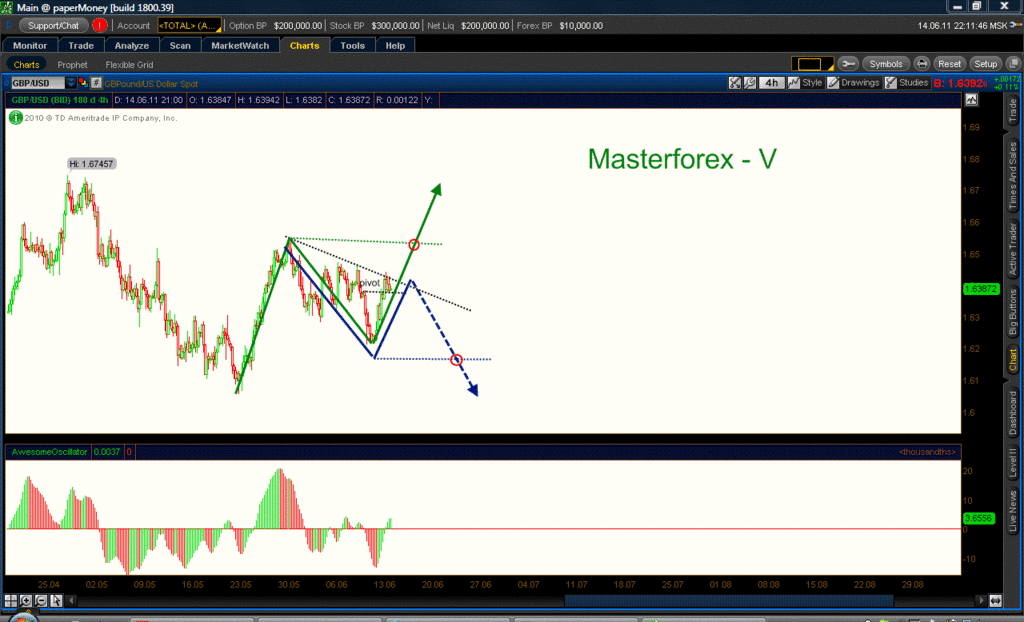Click right scroll arrow of time axis
Image resolution: width=1024 pixels, height=622 pixels.
coord(981,600)
